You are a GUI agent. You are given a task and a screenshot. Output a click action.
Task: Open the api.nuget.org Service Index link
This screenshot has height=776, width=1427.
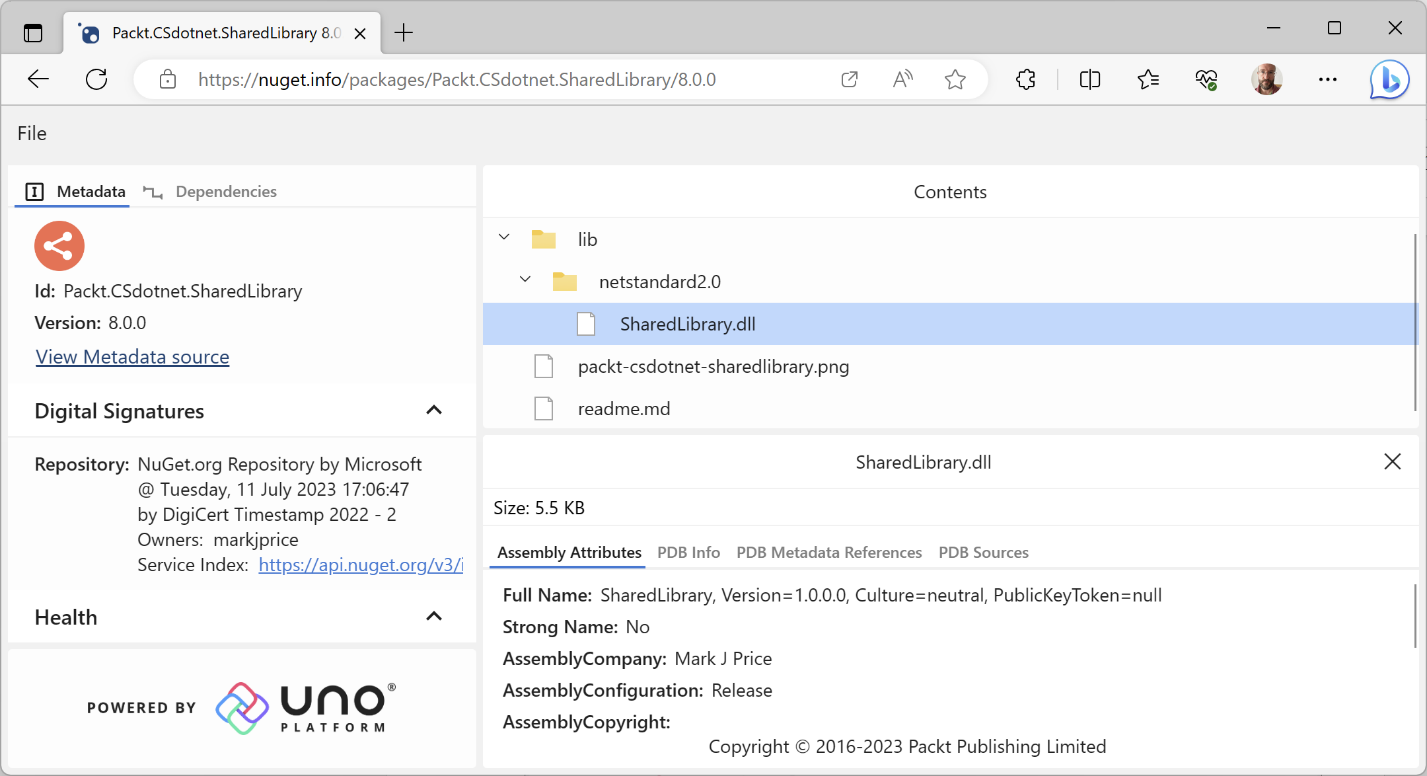pyautogui.click(x=361, y=565)
